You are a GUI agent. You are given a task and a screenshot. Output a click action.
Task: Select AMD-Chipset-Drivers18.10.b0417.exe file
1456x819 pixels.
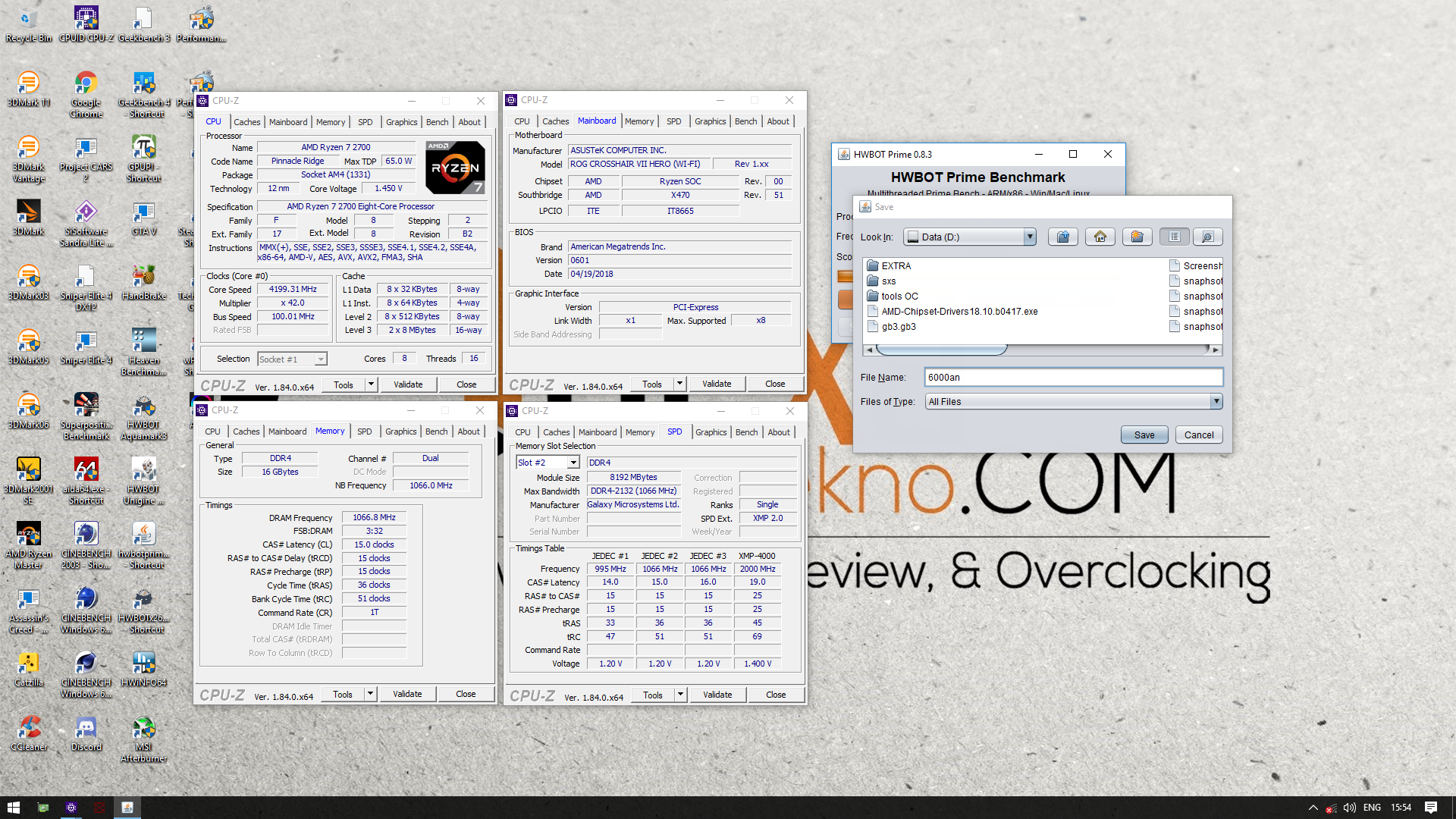952,311
